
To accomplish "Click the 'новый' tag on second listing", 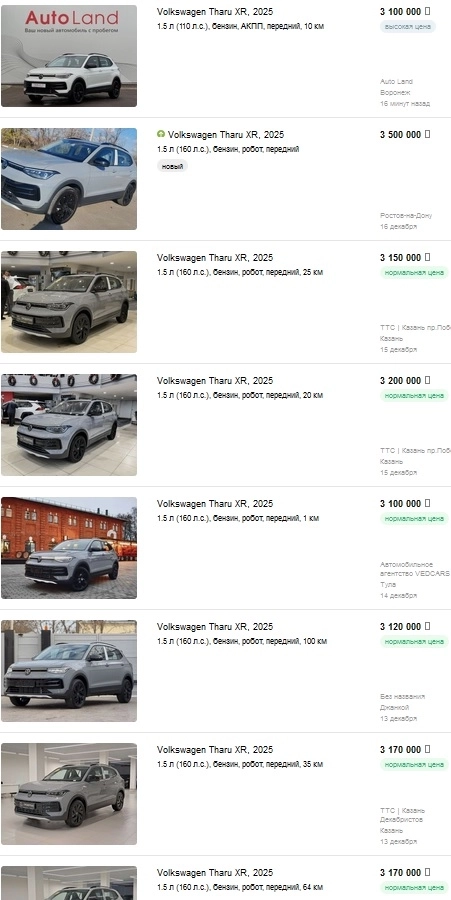I will tap(172, 166).
